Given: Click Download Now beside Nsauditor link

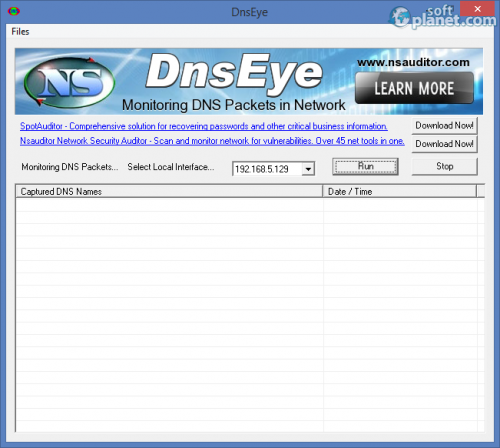Looking at the screenshot, I should tap(444, 144).
